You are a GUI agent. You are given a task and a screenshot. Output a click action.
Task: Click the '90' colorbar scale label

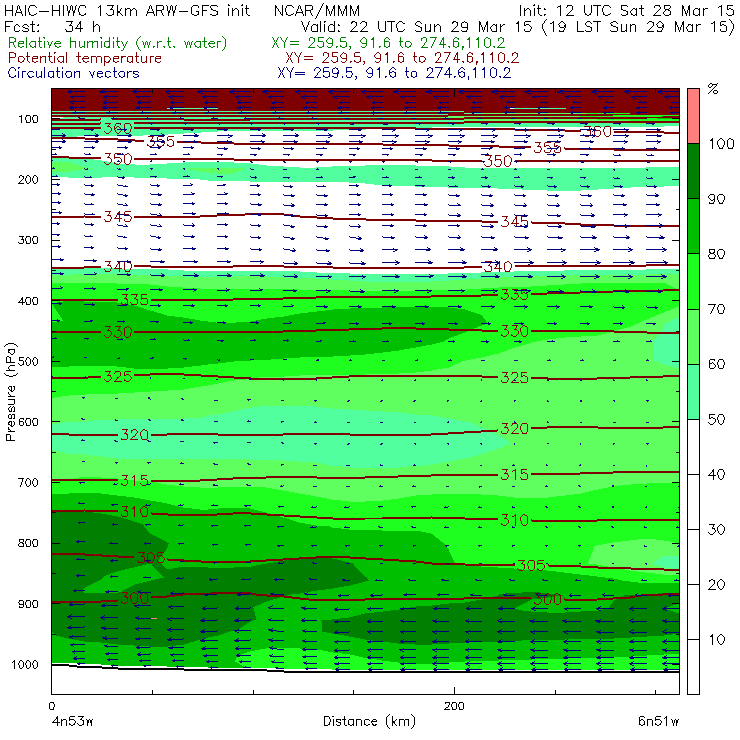[x=717, y=199]
